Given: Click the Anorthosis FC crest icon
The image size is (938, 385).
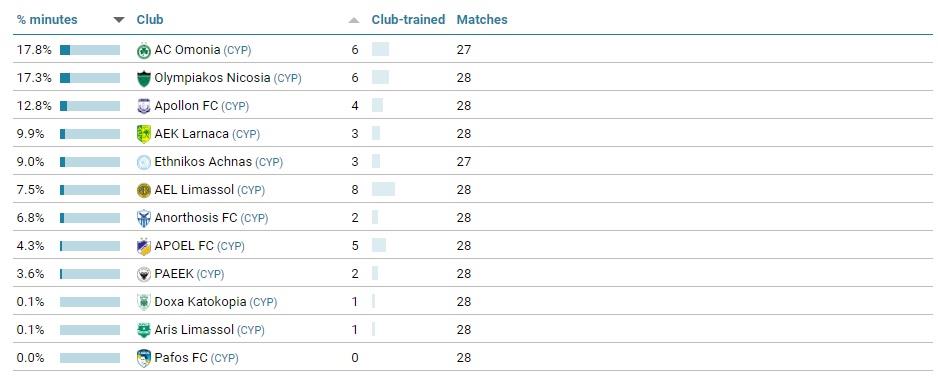Looking at the screenshot, I should pyautogui.click(x=144, y=218).
